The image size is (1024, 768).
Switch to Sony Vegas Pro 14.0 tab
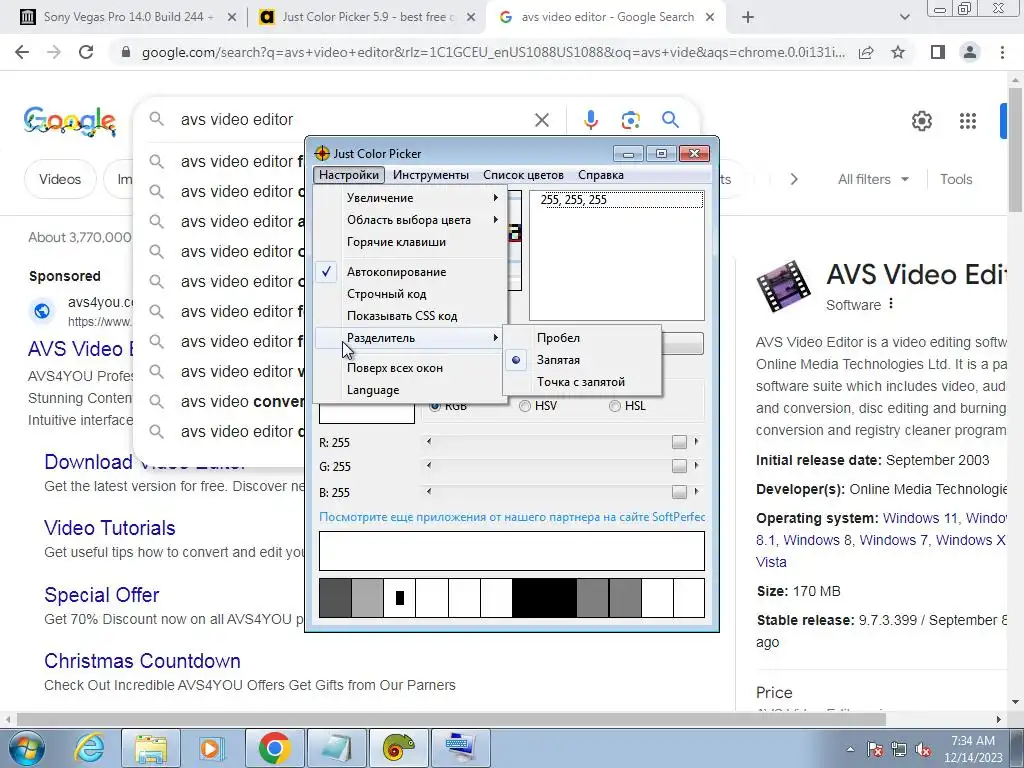129,17
